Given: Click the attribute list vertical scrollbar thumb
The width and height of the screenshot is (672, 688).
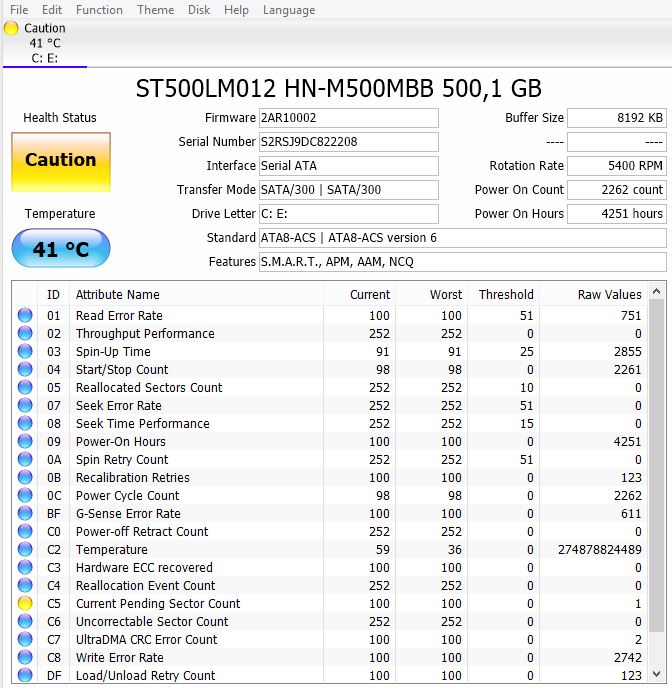Looking at the screenshot, I should [657, 466].
